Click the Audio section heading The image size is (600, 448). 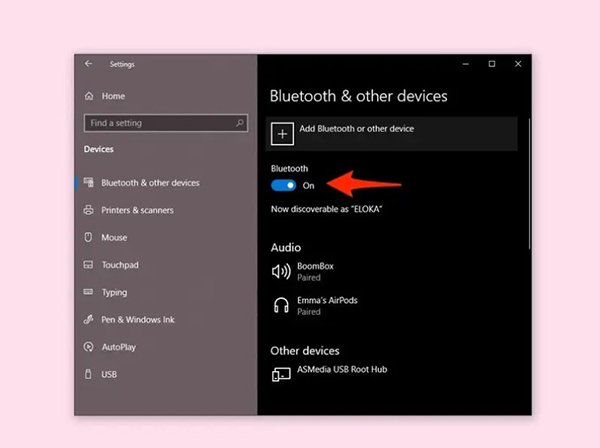pos(286,247)
